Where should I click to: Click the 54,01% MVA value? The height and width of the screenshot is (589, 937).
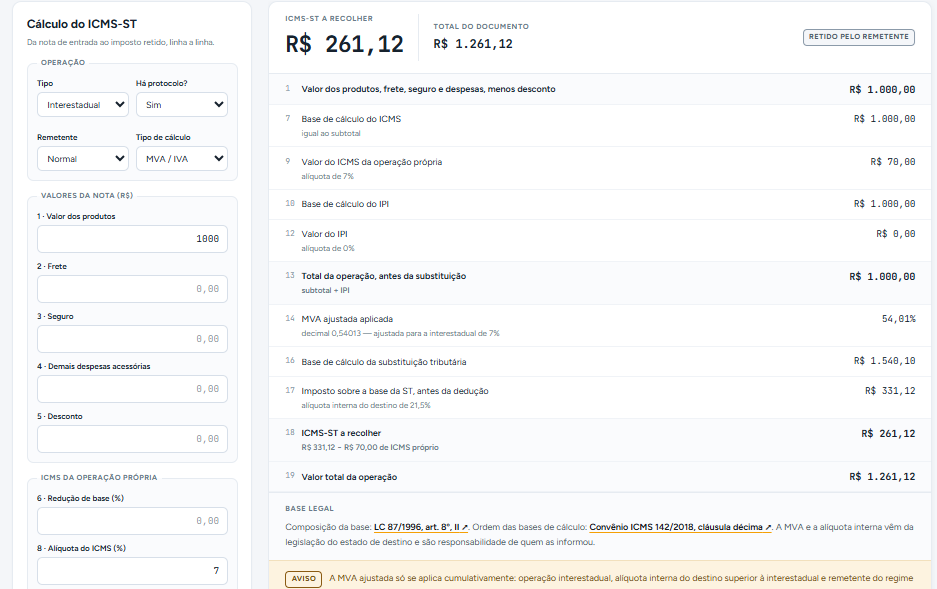[x=898, y=319]
